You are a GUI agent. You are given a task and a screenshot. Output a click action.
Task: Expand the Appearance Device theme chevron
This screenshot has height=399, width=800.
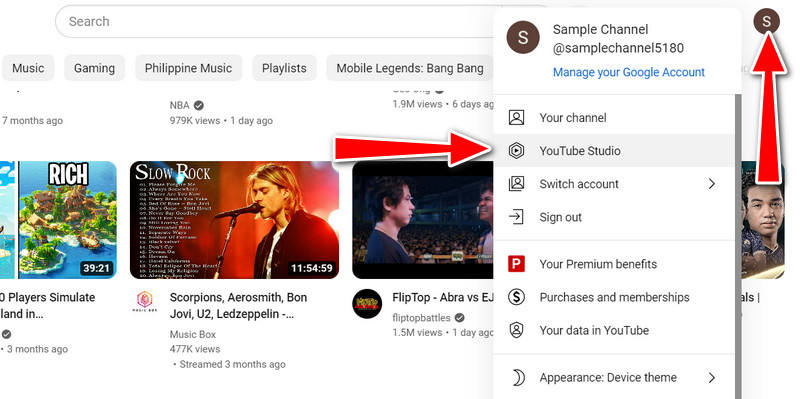pyautogui.click(x=712, y=378)
